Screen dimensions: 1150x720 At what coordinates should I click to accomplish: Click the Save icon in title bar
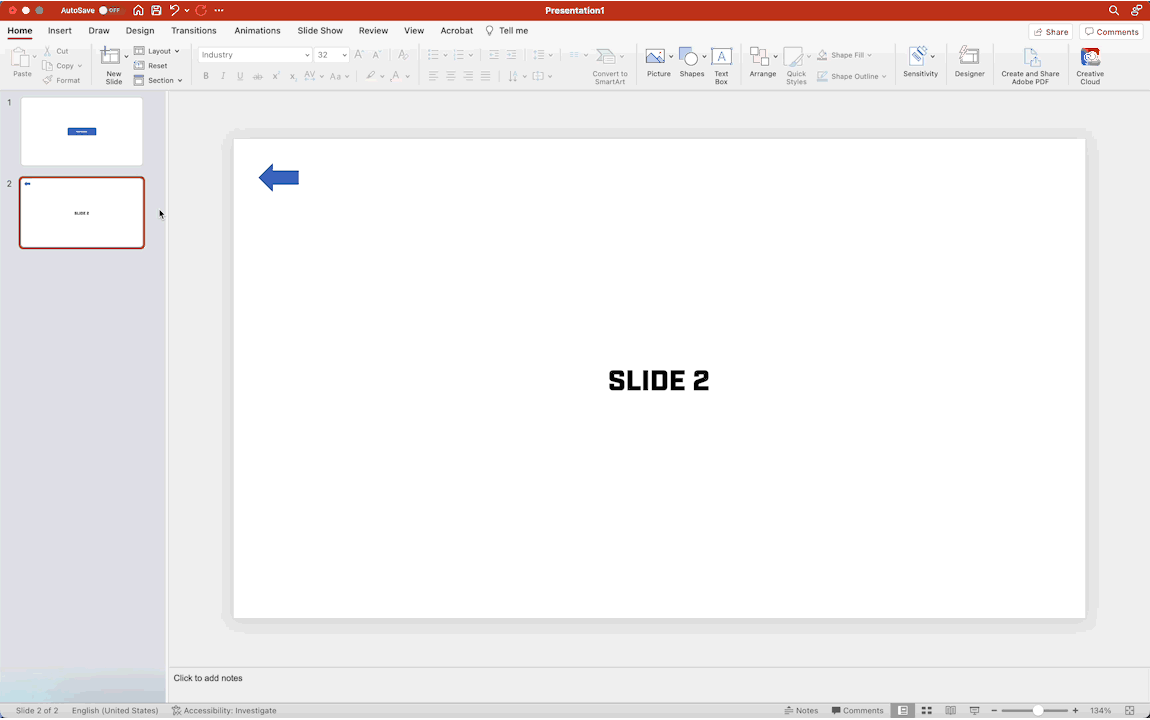click(x=156, y=10)
